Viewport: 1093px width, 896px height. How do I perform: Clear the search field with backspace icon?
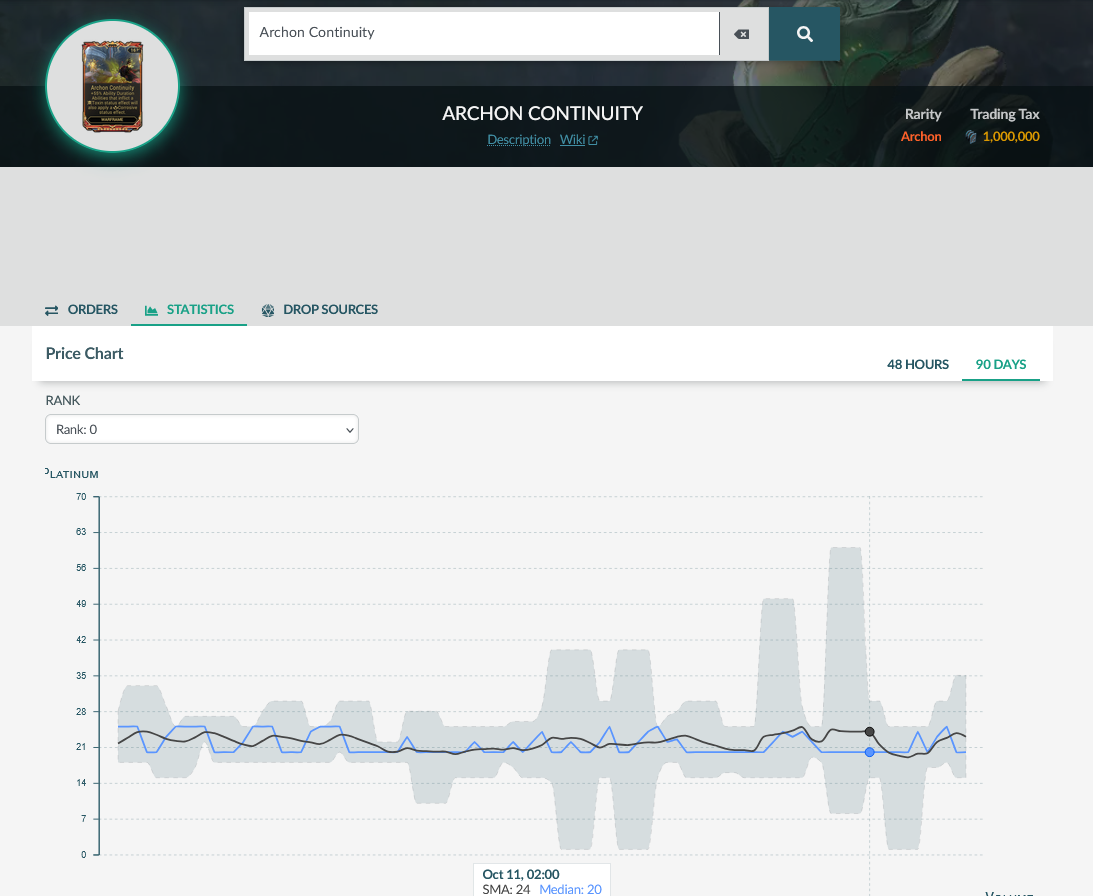[742, 34]
